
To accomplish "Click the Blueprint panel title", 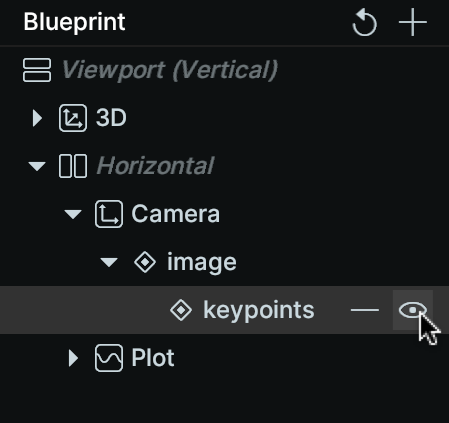I will [74, 22].
